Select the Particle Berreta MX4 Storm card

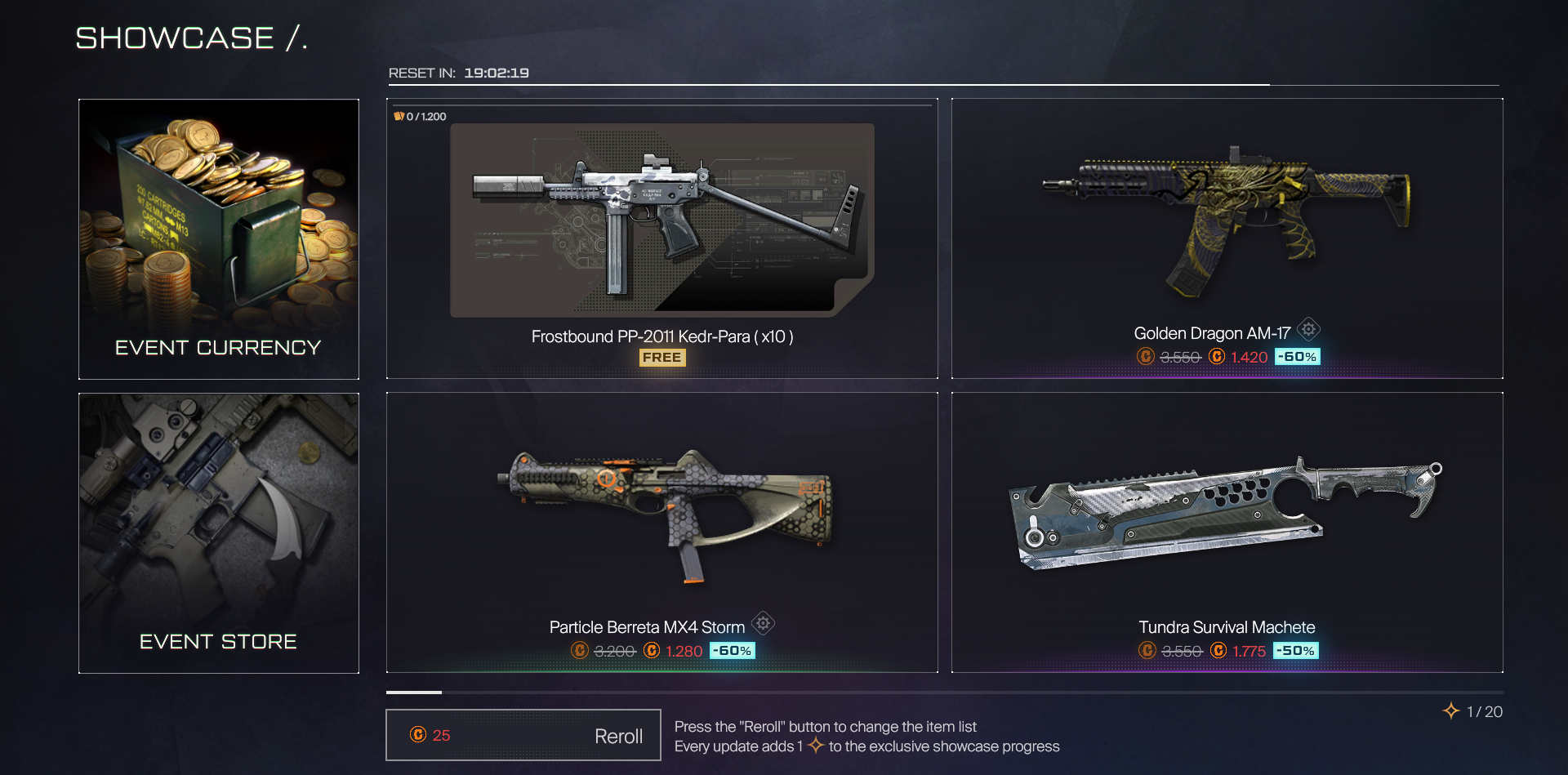point(662,532)
